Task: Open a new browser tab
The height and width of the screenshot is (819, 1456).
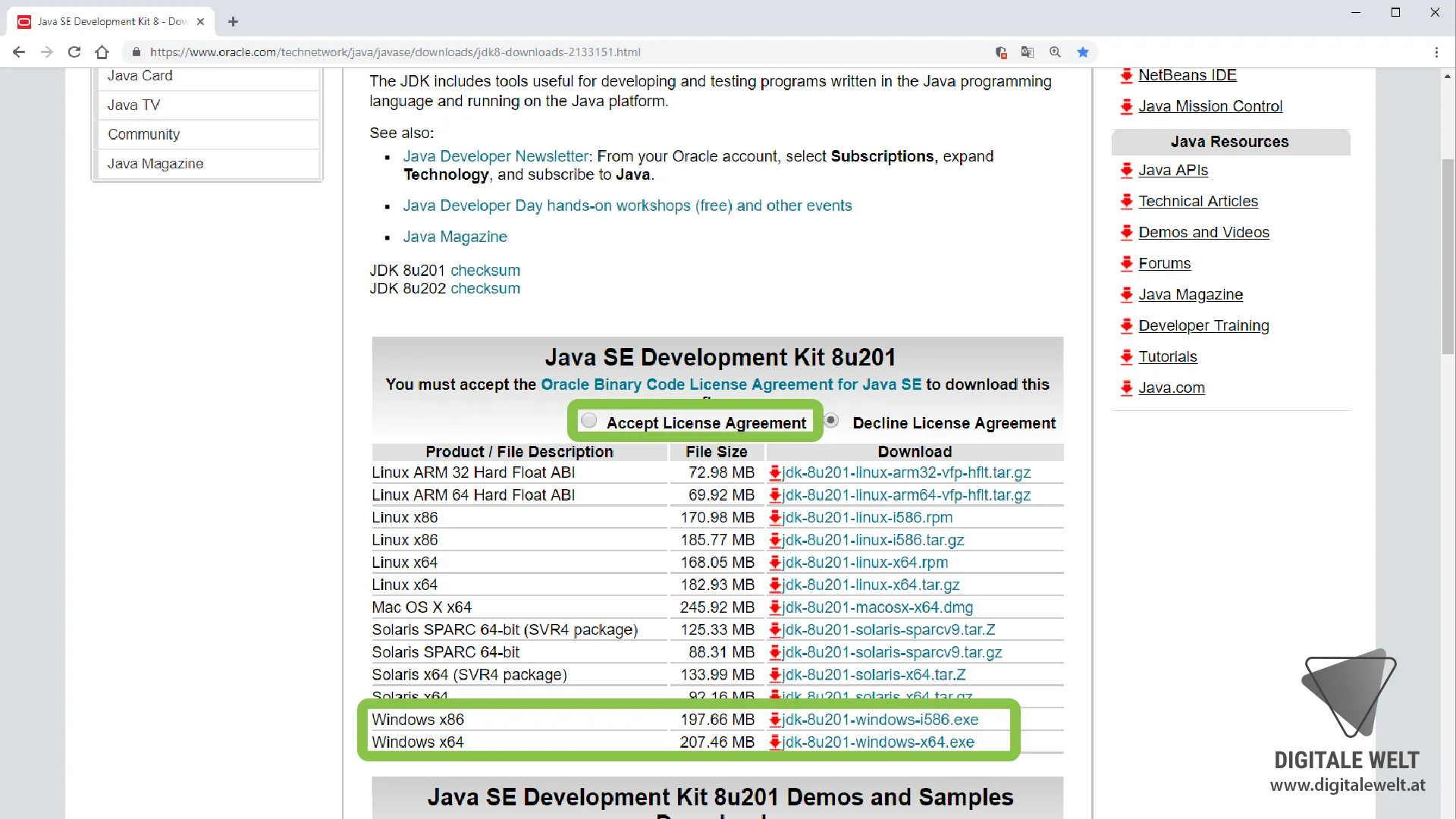Action: click(233, 21)
